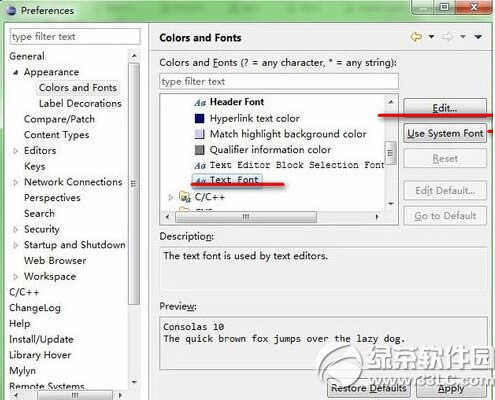
Task: Expand the C/C++ category in fonts list
Action: pos(171,197)
